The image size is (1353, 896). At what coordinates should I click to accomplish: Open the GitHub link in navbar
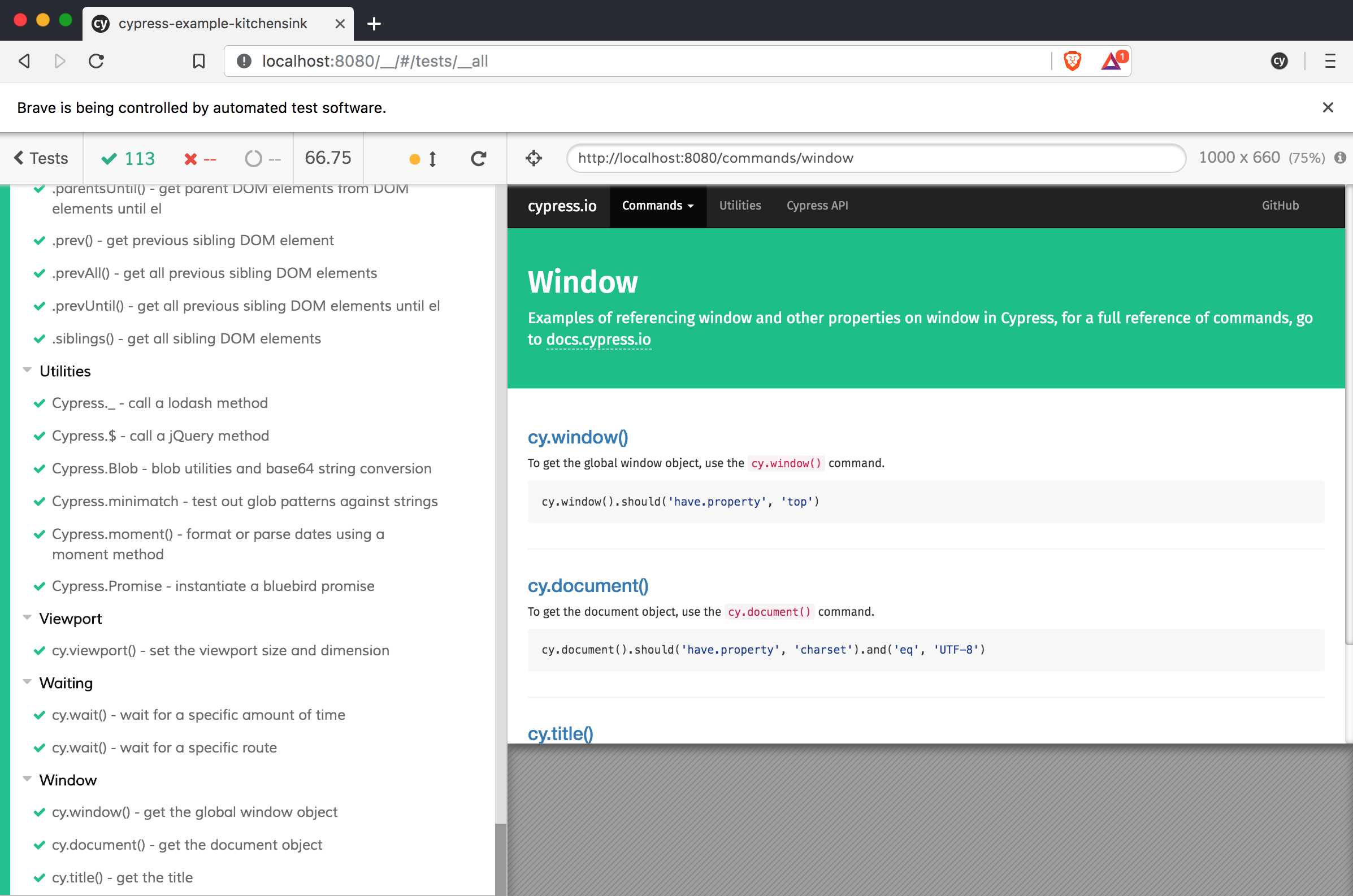point(1280,206)
